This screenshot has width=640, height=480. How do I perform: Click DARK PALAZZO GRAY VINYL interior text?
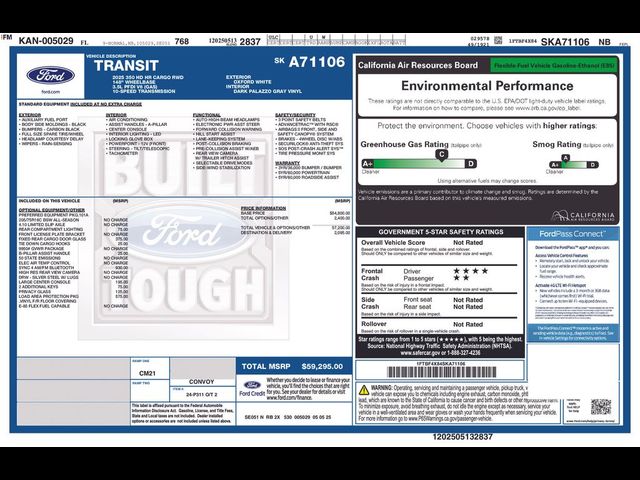(268, 91)
